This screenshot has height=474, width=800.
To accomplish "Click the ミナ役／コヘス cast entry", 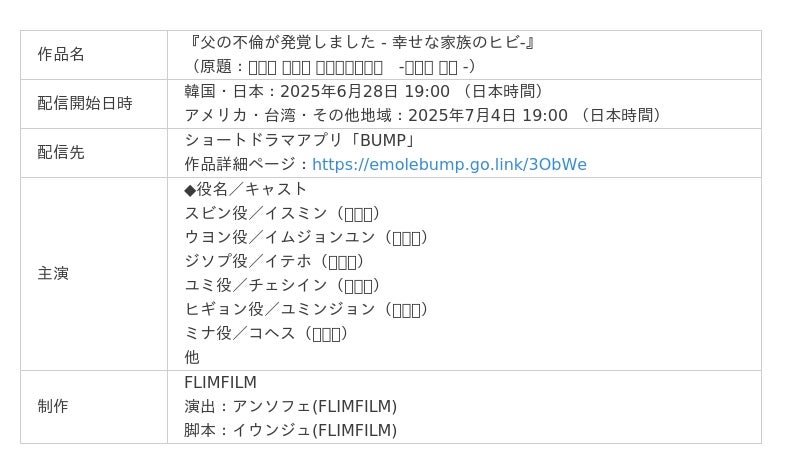I will [x=266, y=333].
